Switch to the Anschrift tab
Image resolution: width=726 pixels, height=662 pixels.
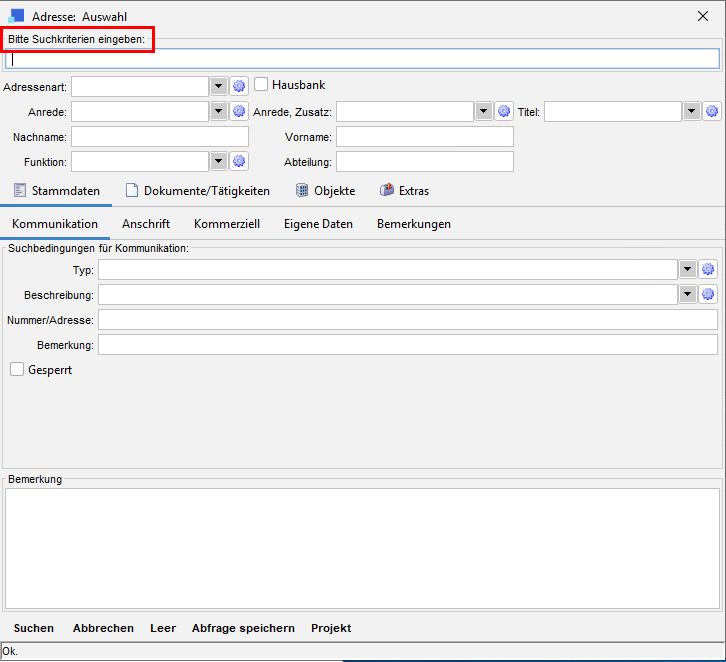coord(146,224)
